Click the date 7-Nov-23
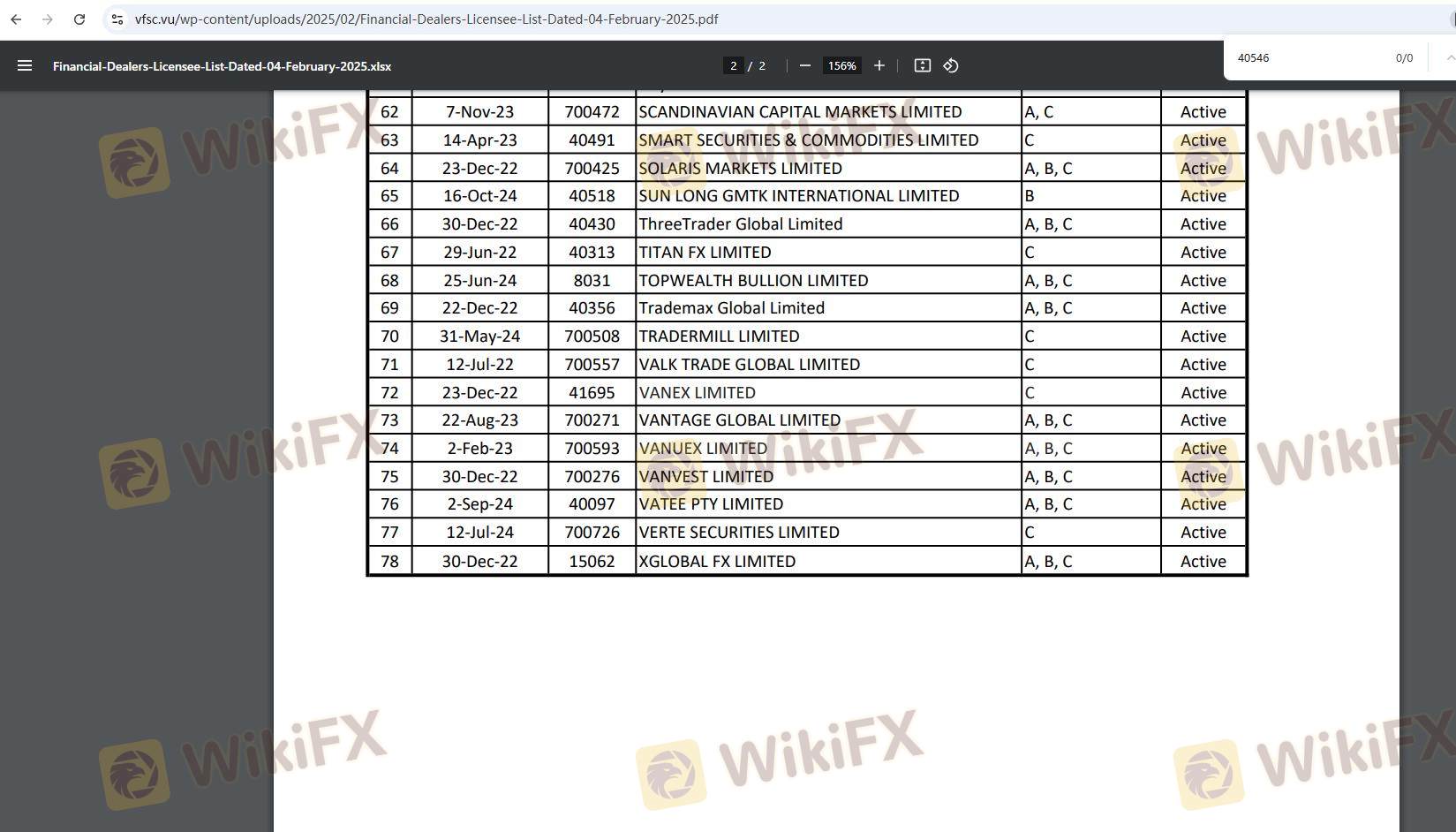 (479, 112)
